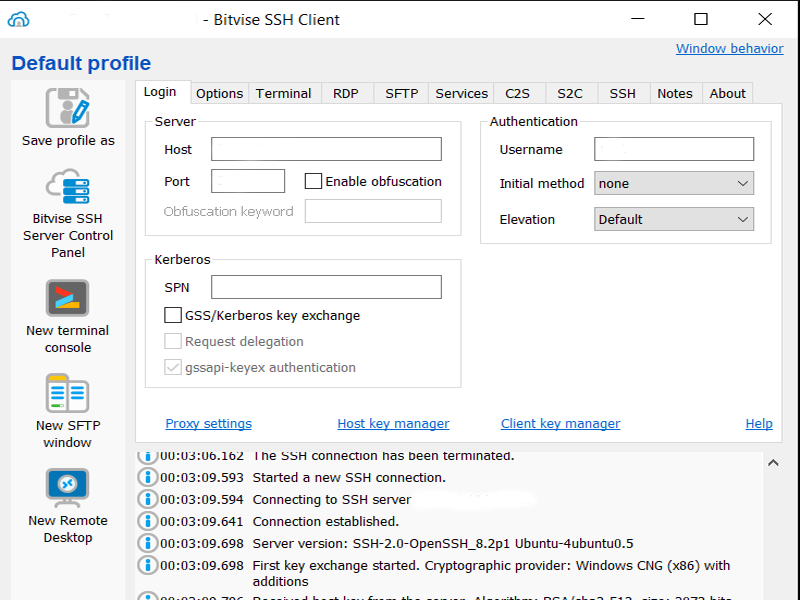This screenshot has height=600, width=800.
Task: Click the log panel scroll up arrow
Action: click(773, 463)
